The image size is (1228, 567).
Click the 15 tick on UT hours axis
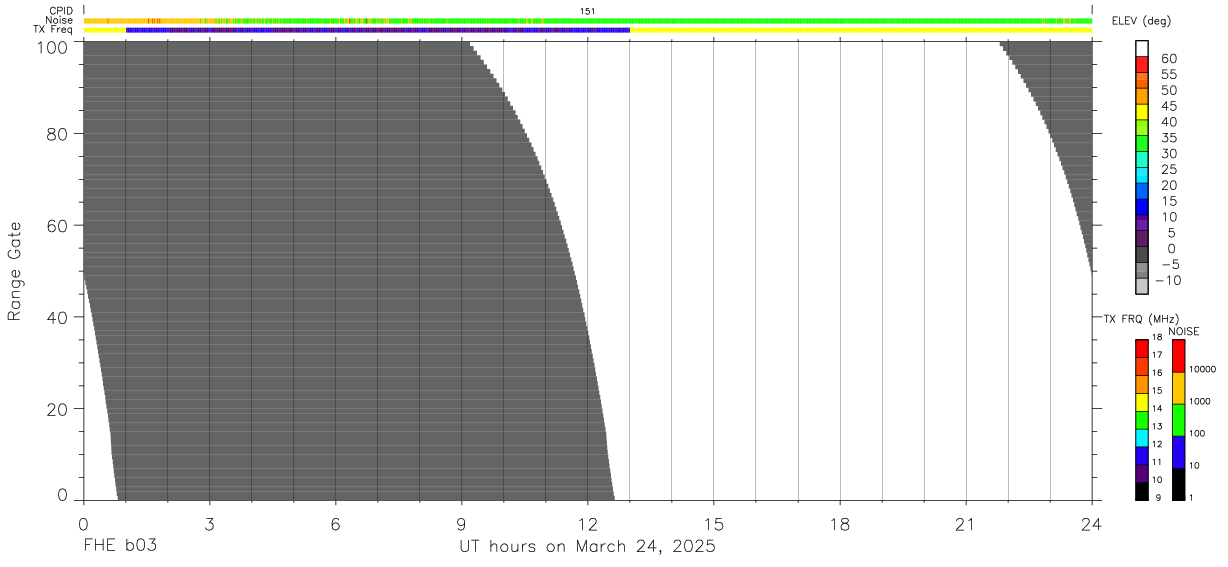point(713,523)
